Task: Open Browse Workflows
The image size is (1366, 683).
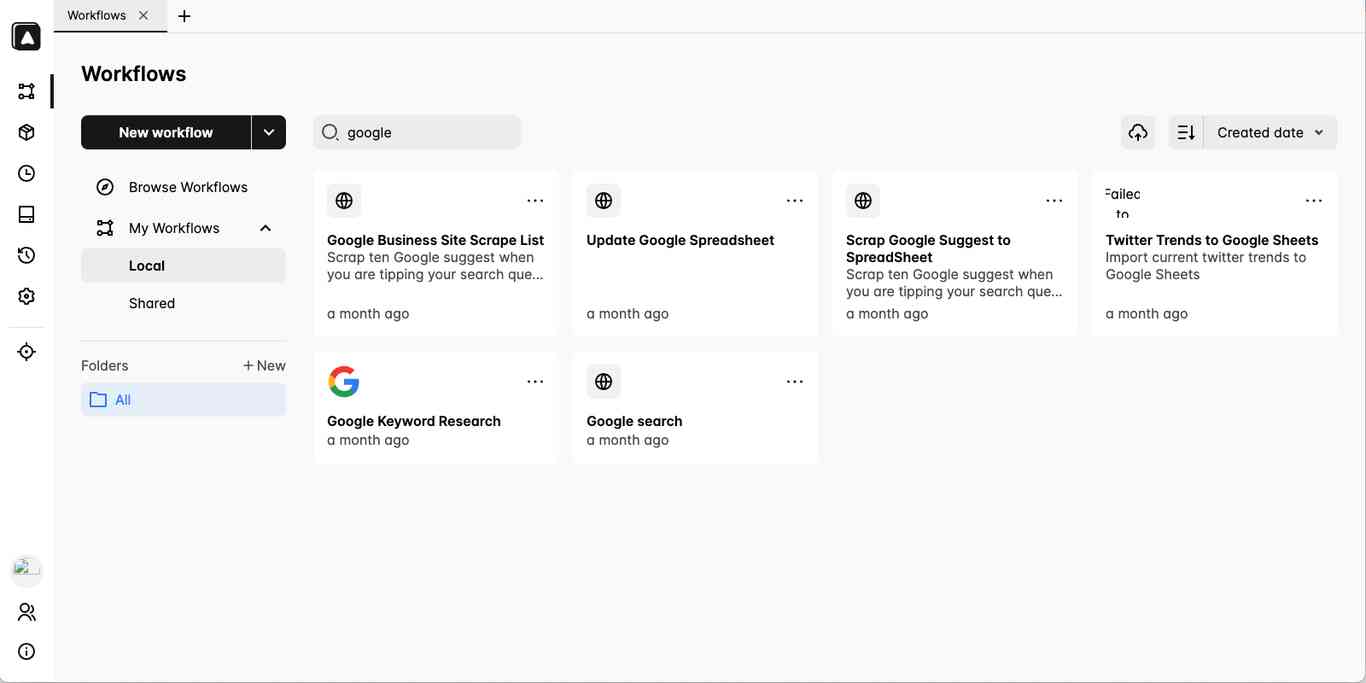Action: pos(188,187)
